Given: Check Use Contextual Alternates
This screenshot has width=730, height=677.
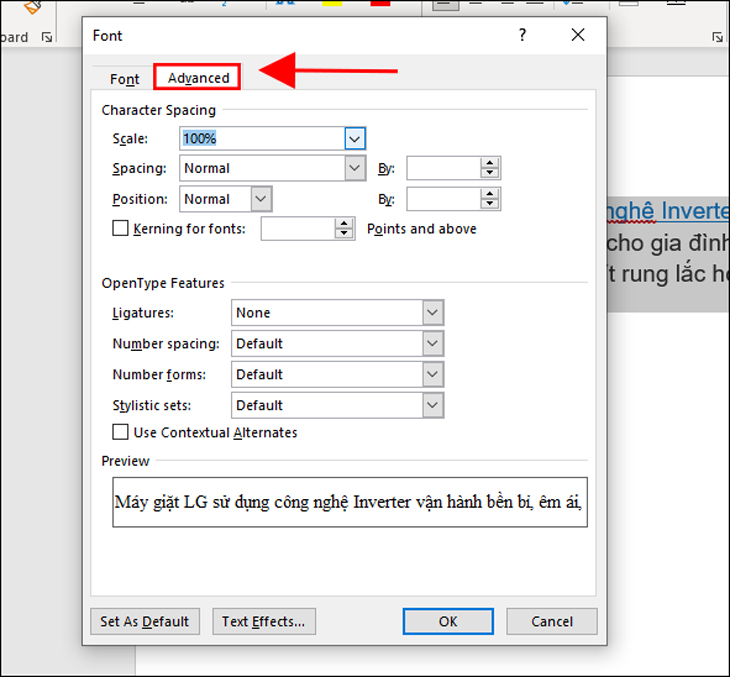Looking at the screenshot, I should [121, 432].
